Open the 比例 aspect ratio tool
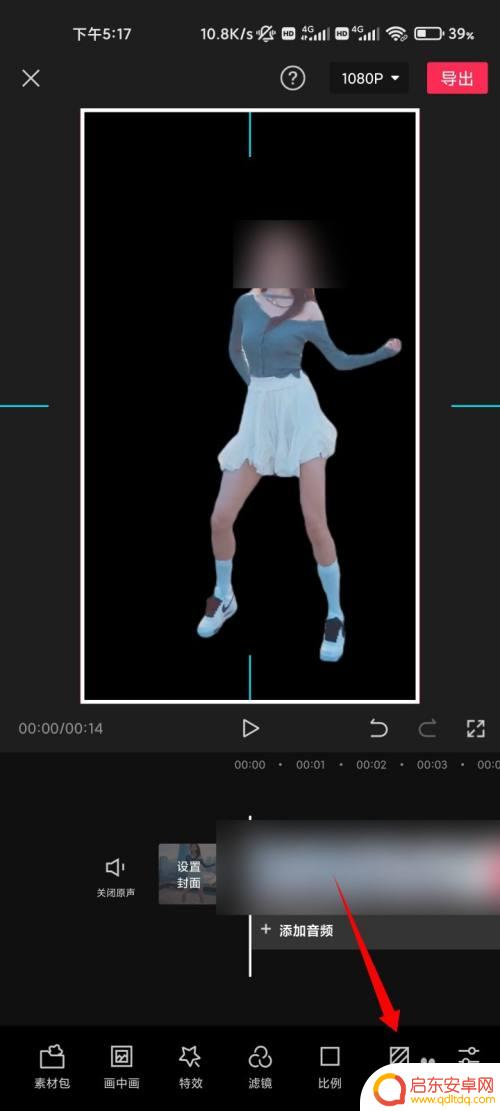The image size is (500, 1111). [x=329, y=1066]
